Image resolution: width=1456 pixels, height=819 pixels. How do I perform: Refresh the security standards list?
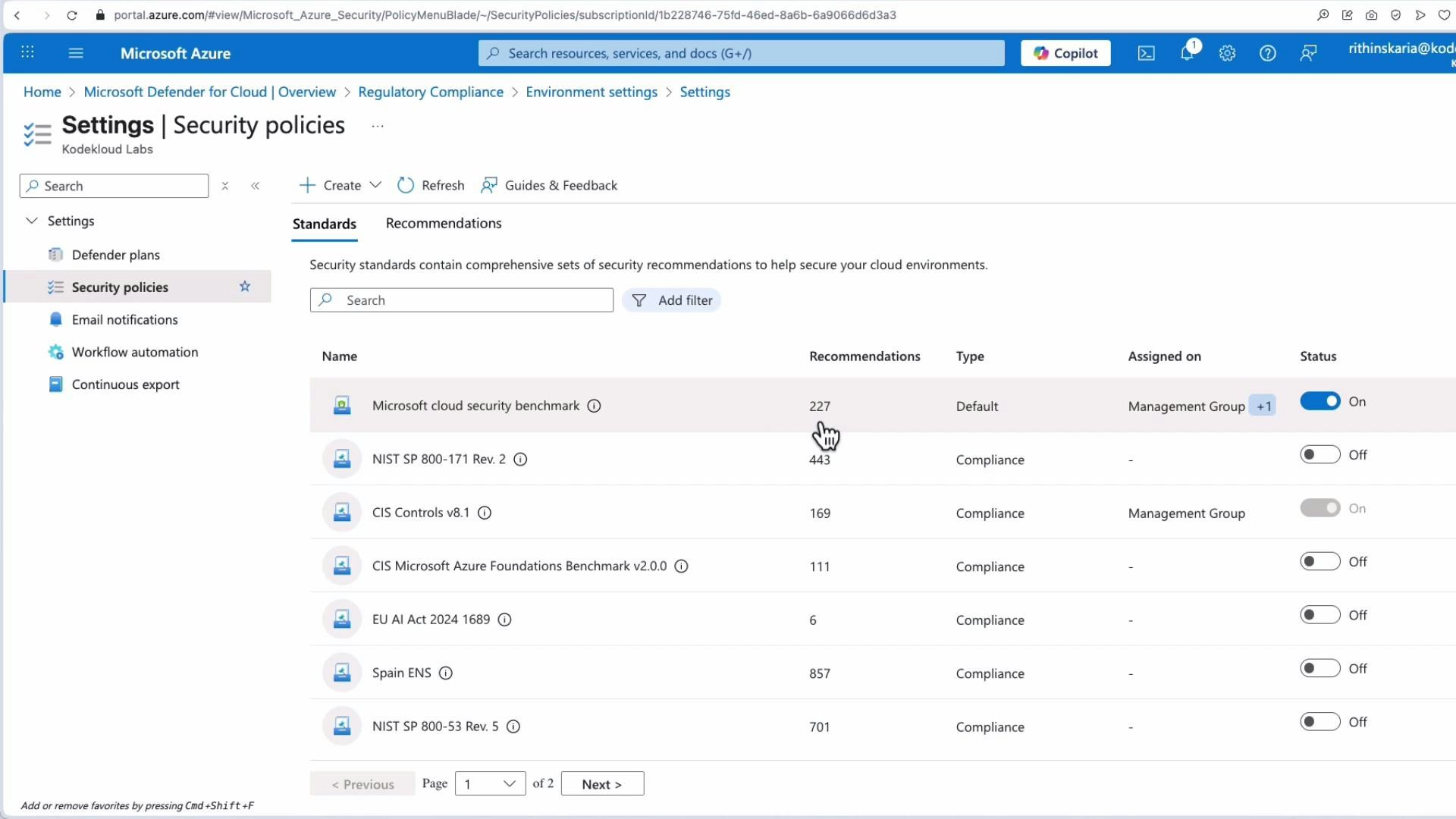pyautogui.click(x=430, y=184)
